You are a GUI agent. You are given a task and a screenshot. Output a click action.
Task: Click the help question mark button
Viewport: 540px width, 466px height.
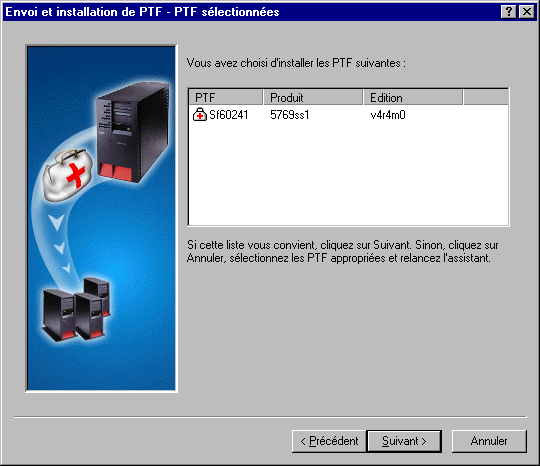509,12
